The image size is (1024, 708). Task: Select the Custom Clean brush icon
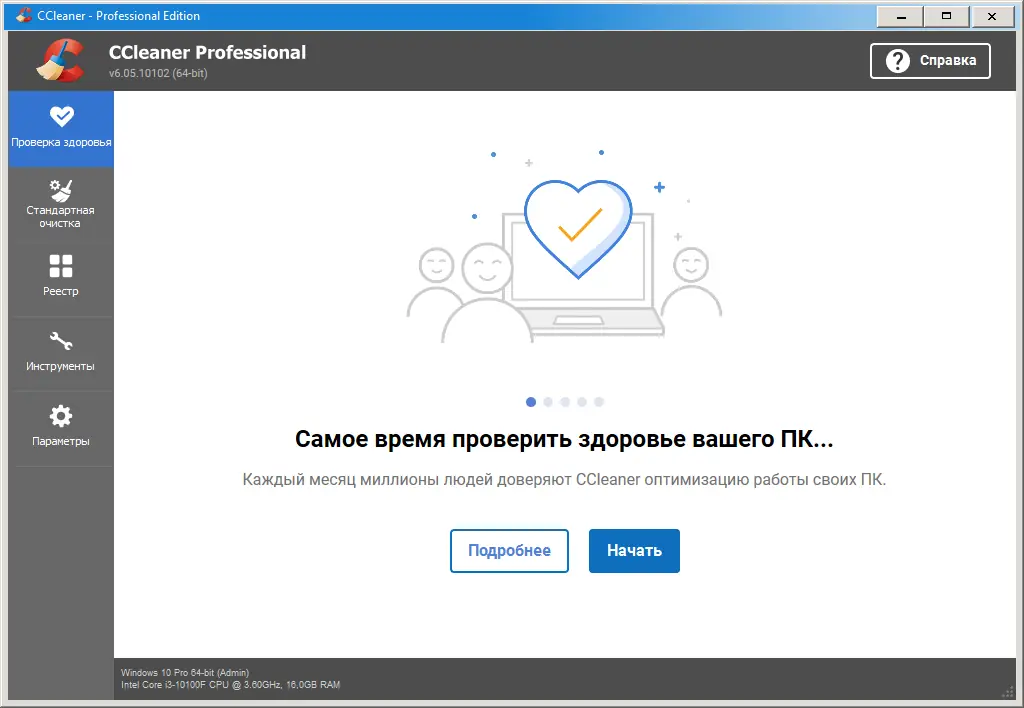[61, 192]
